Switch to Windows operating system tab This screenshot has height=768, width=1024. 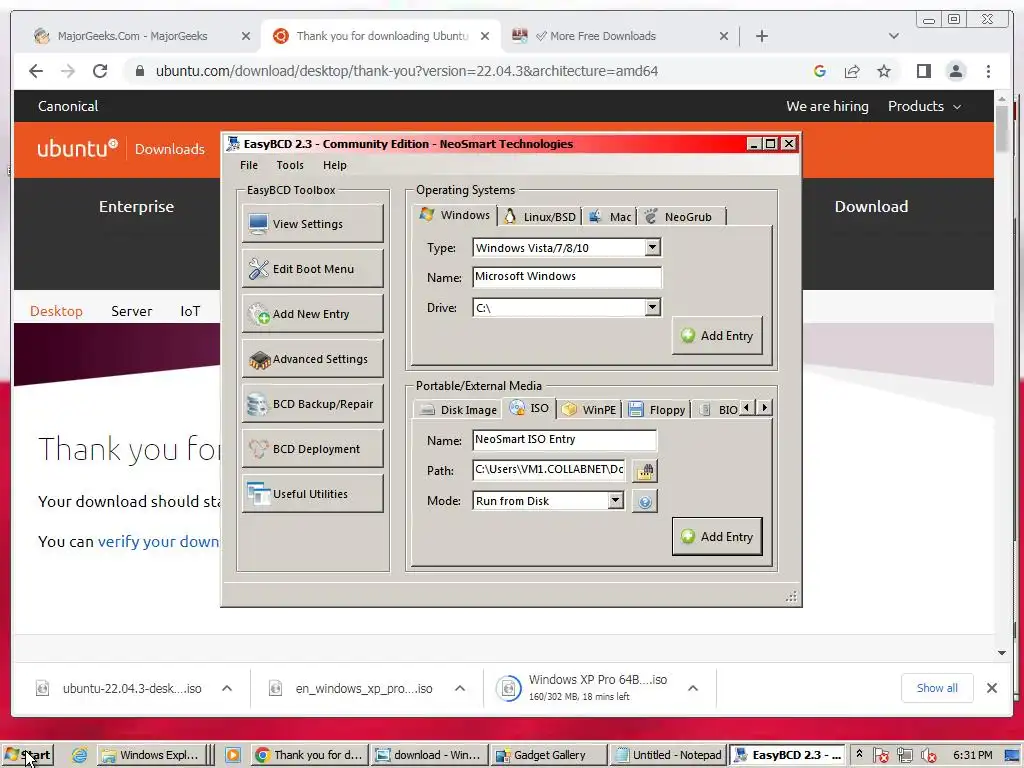455,215
